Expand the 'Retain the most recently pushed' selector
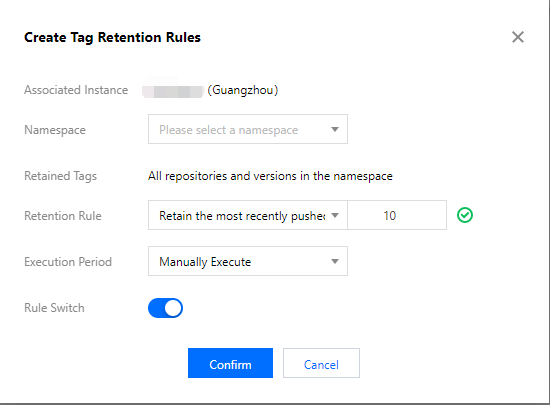Screen dimensions: 550x405 coord(248,215)
